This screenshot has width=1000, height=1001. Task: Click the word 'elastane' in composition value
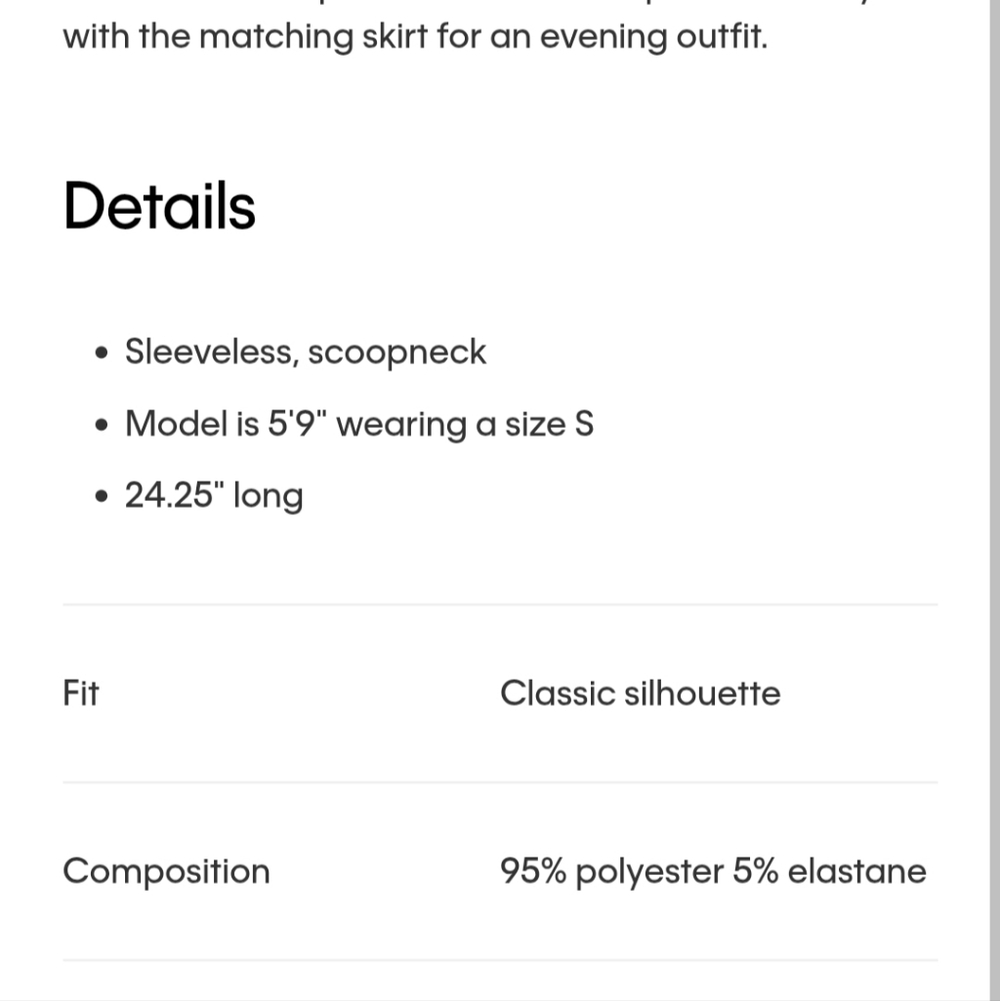click(857, 871)
